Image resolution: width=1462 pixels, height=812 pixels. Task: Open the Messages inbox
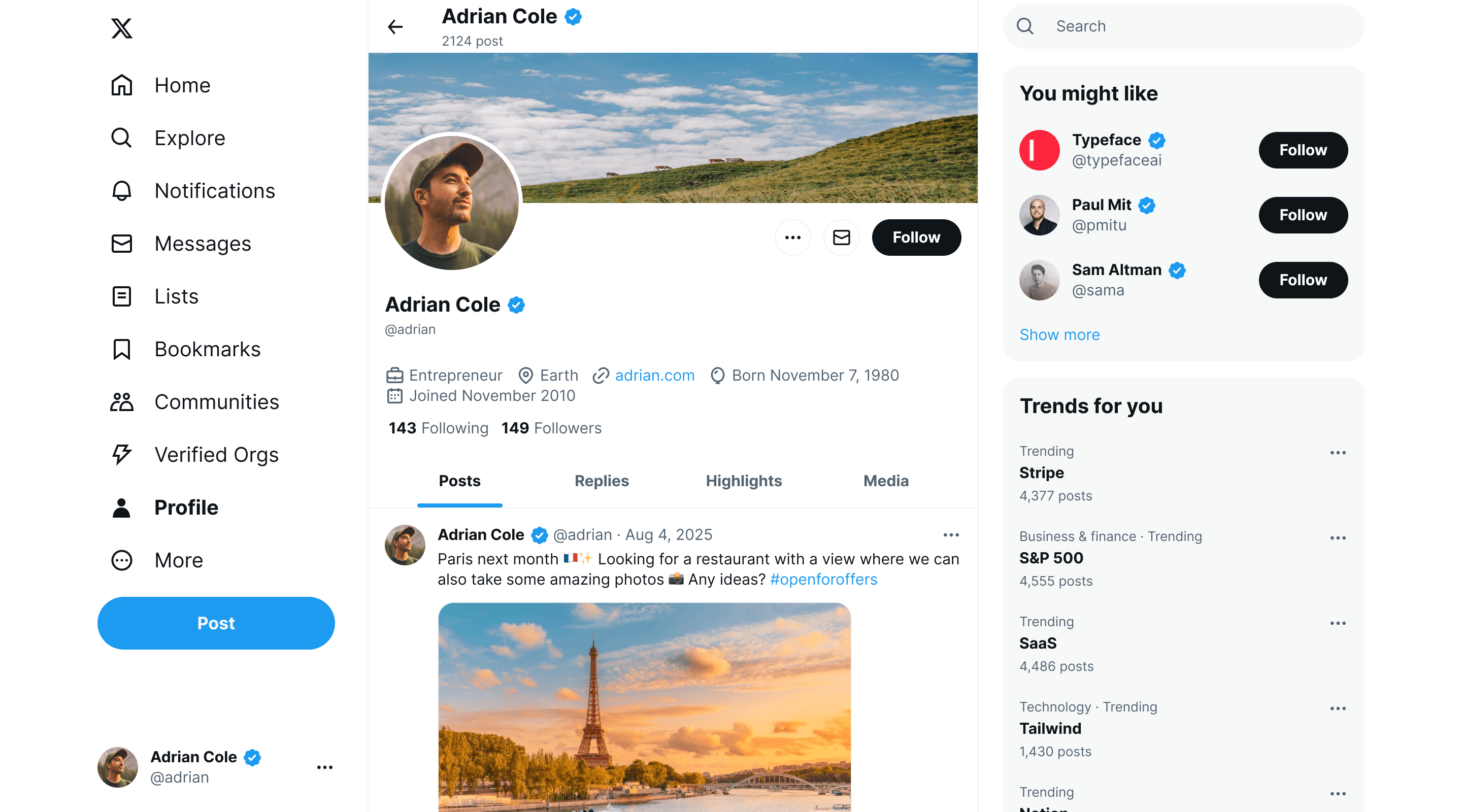point(203,244)
